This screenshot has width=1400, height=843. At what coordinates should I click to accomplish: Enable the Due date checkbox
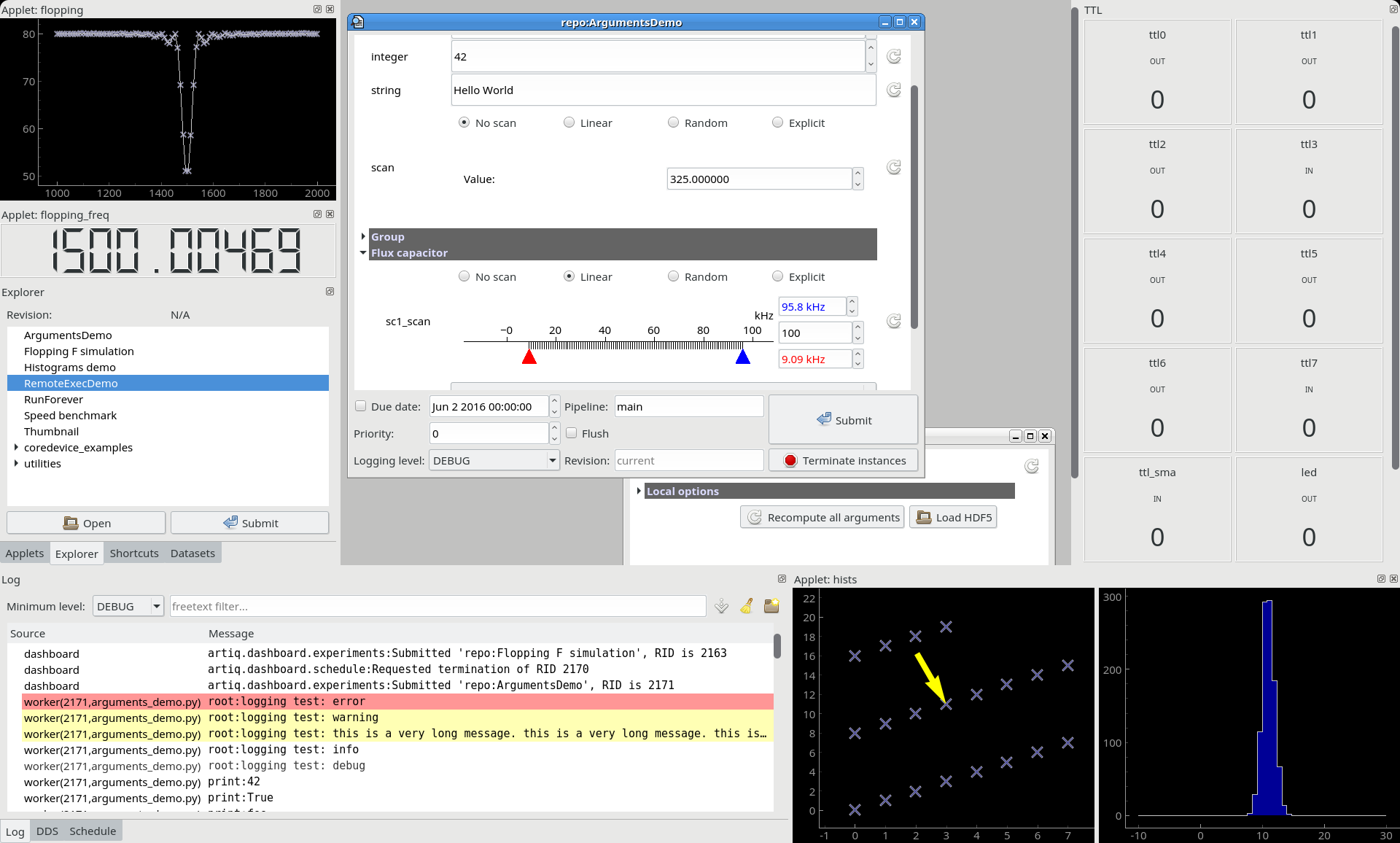coord(361,406)
